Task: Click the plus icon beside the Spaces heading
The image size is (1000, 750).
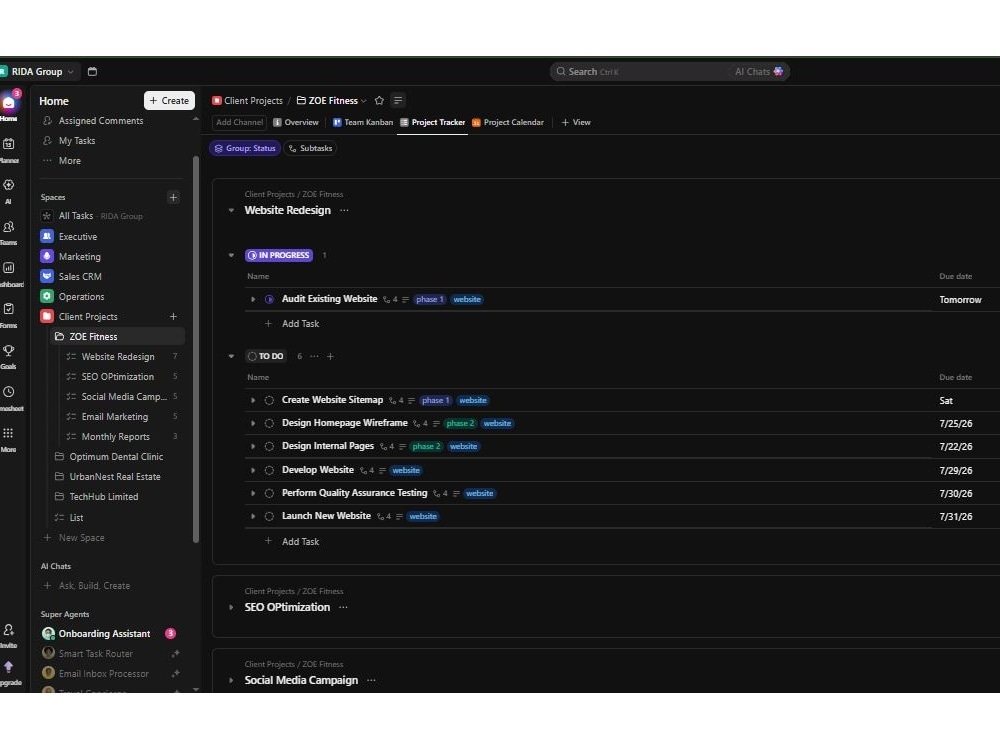Action: 173,197
